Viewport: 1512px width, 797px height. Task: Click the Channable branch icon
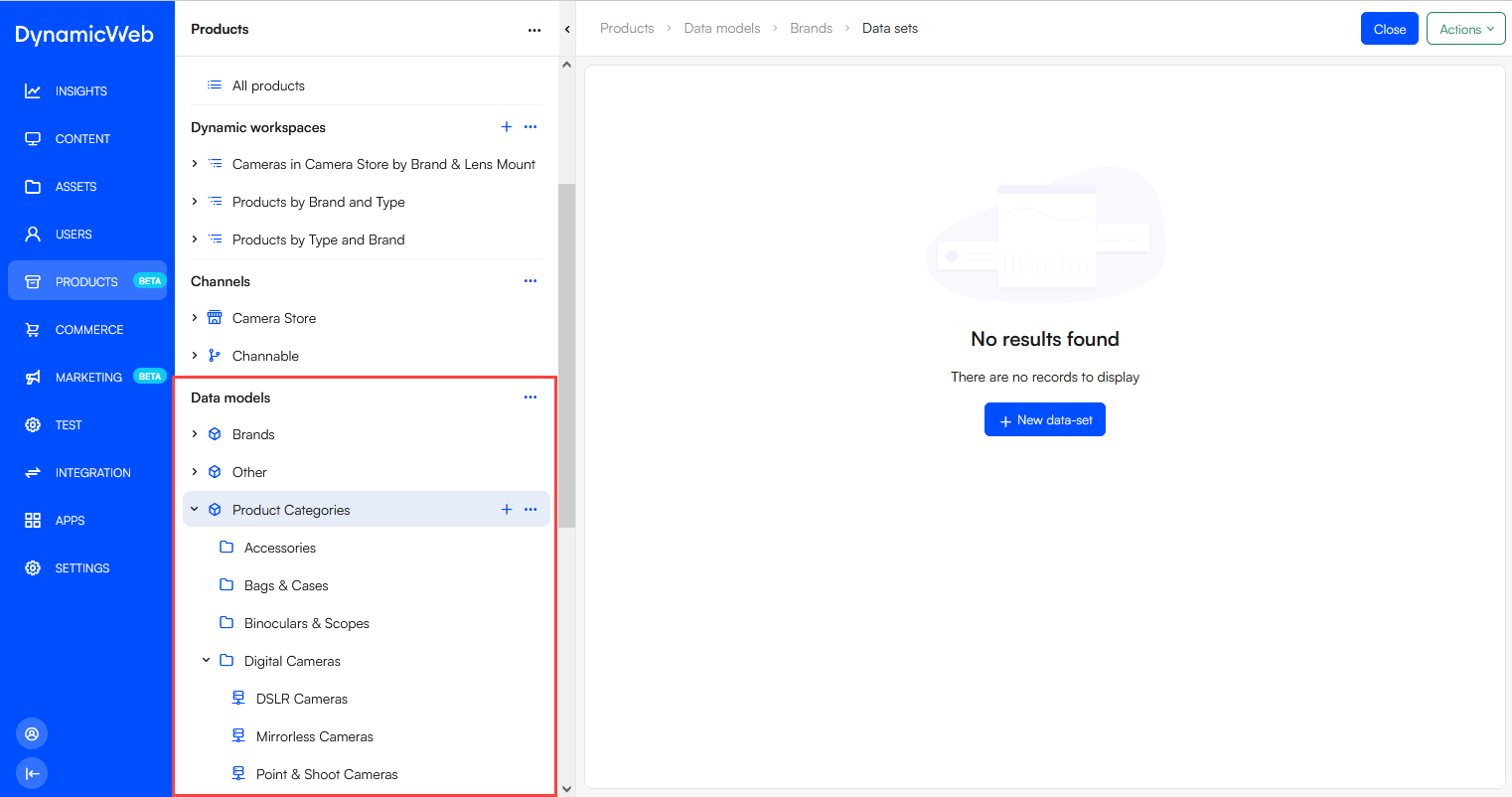[215, 356]
